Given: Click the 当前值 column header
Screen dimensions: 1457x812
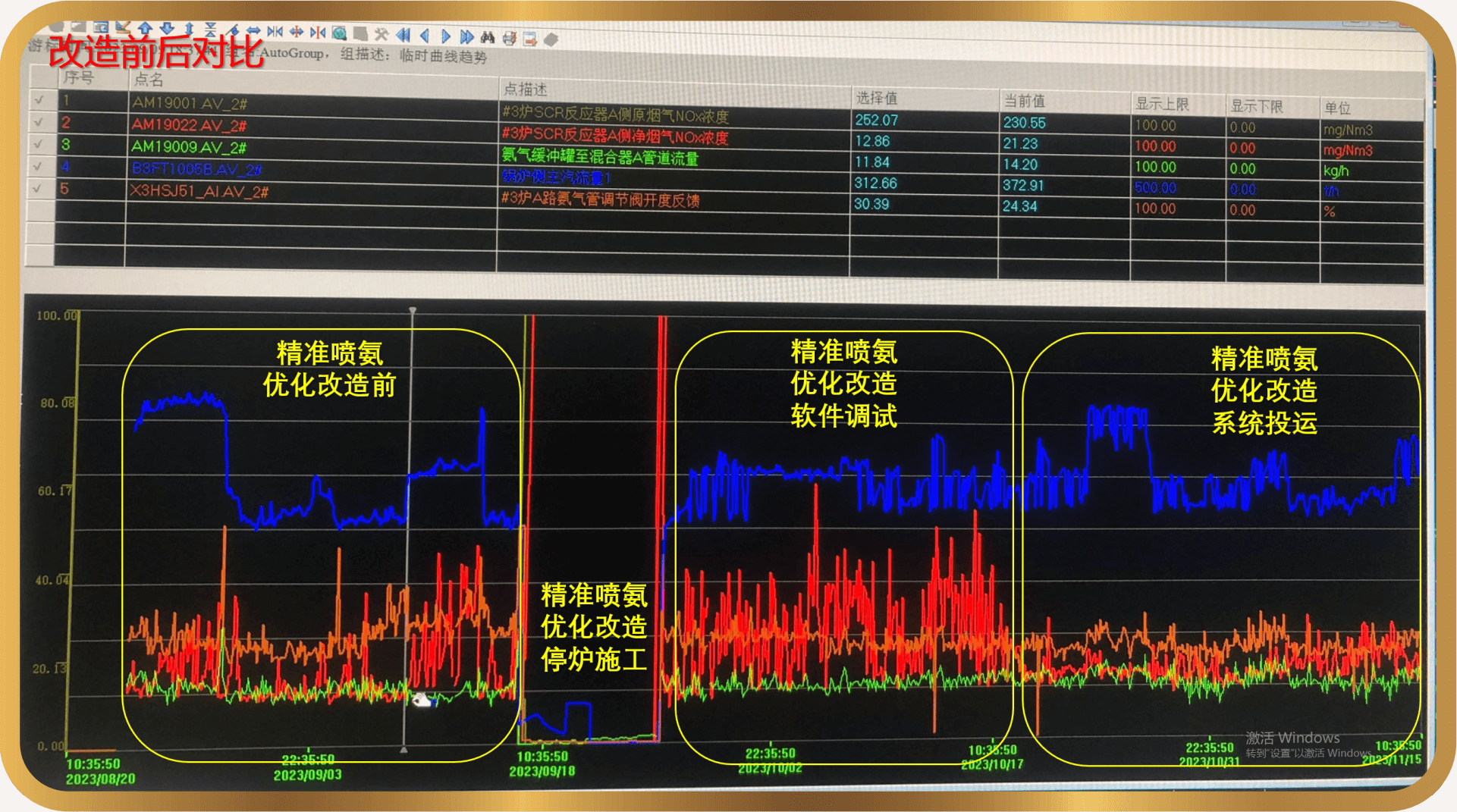Looking at the screenshot, I should 1024,101.
